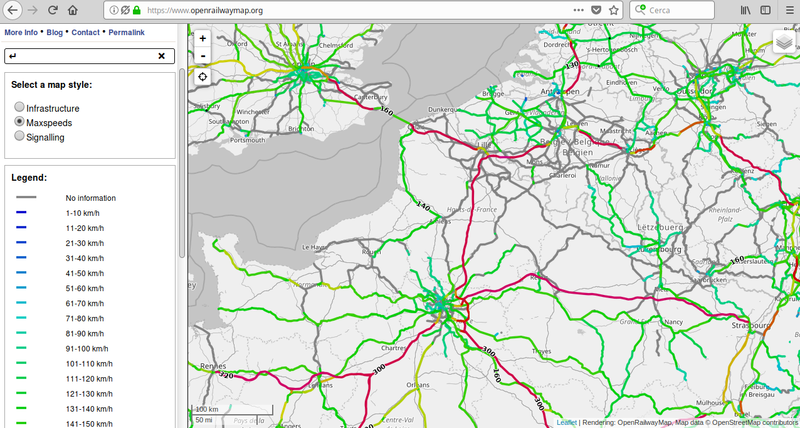Save the page to Pocket
The image size is (800, 428).
[597, 9]
